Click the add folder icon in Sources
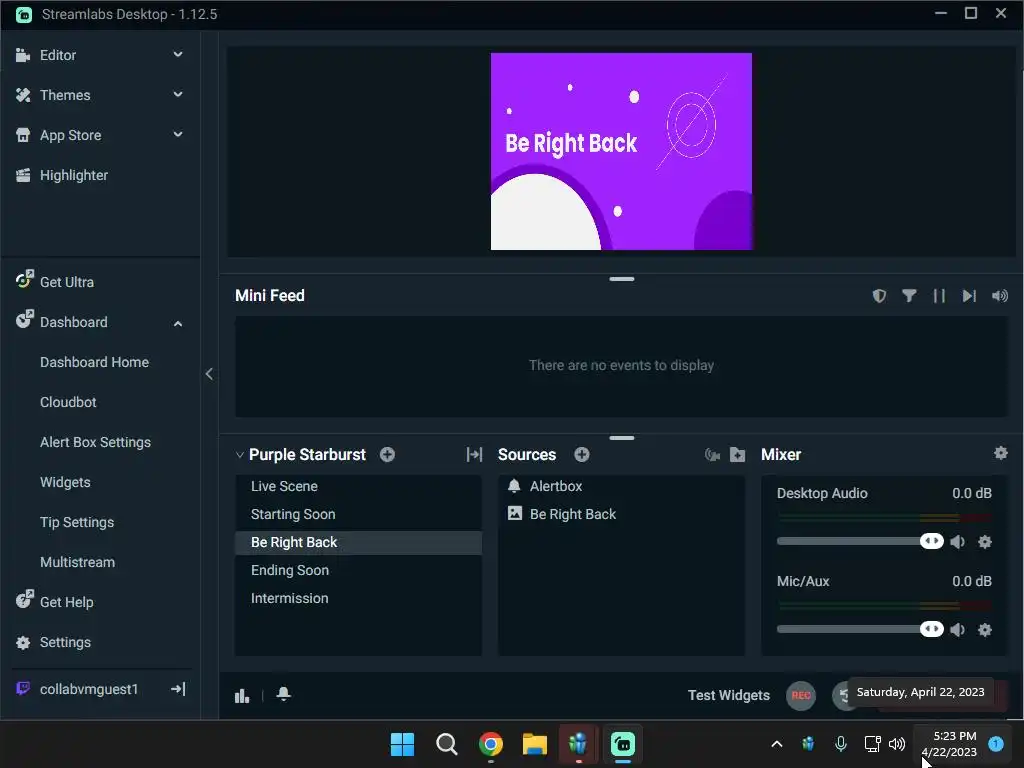The image size is (1024, 768). tap(737, 455)
